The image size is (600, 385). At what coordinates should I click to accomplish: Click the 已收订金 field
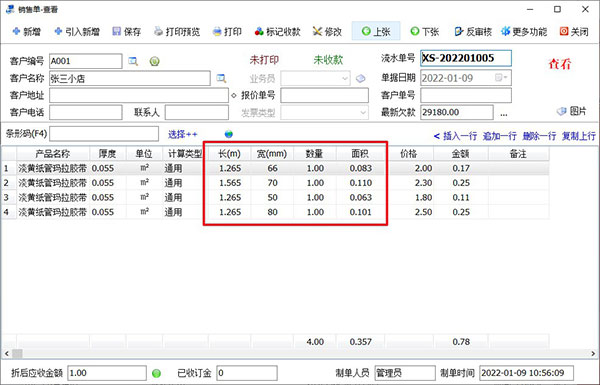click(247, 373)
